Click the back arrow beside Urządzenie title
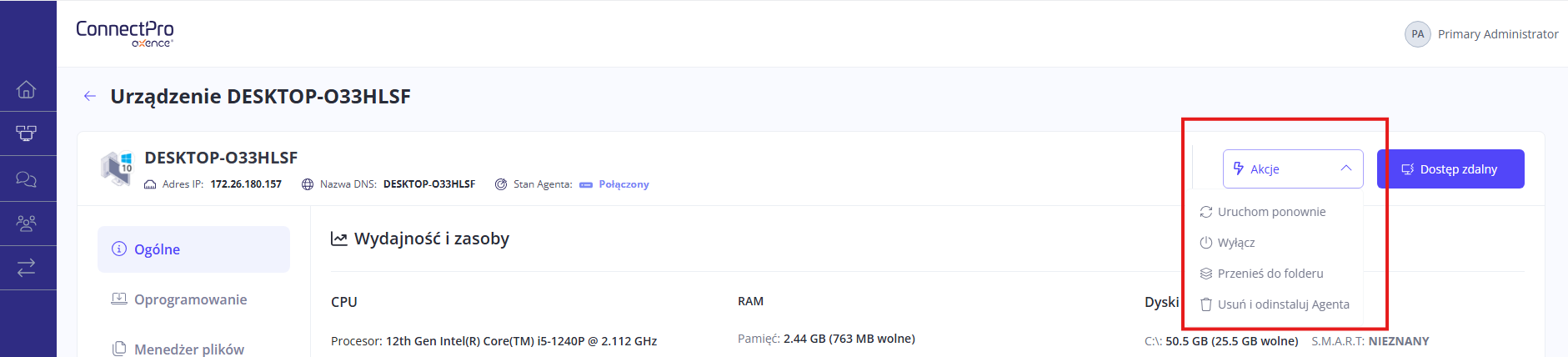This screenshot has height=357, width=1568. tap(90, 96)
